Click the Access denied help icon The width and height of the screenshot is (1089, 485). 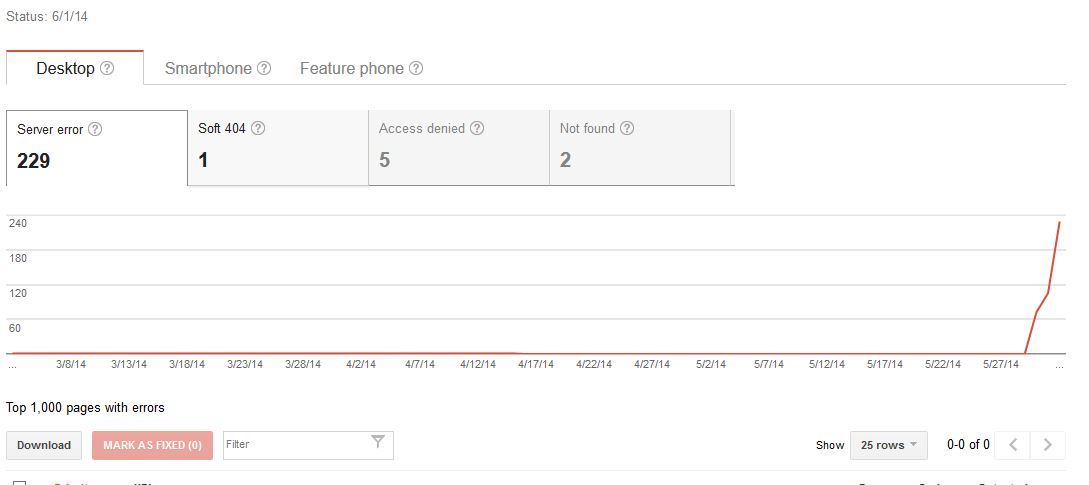pos(477,128)
